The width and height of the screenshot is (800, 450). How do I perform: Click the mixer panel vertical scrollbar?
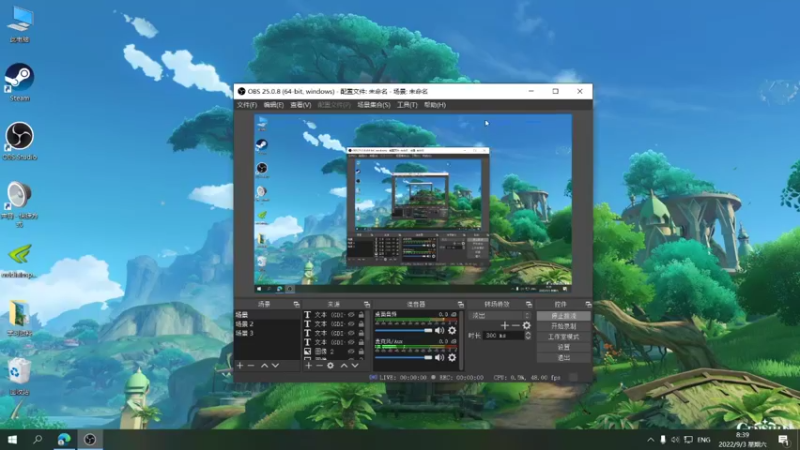coord(461,339)
